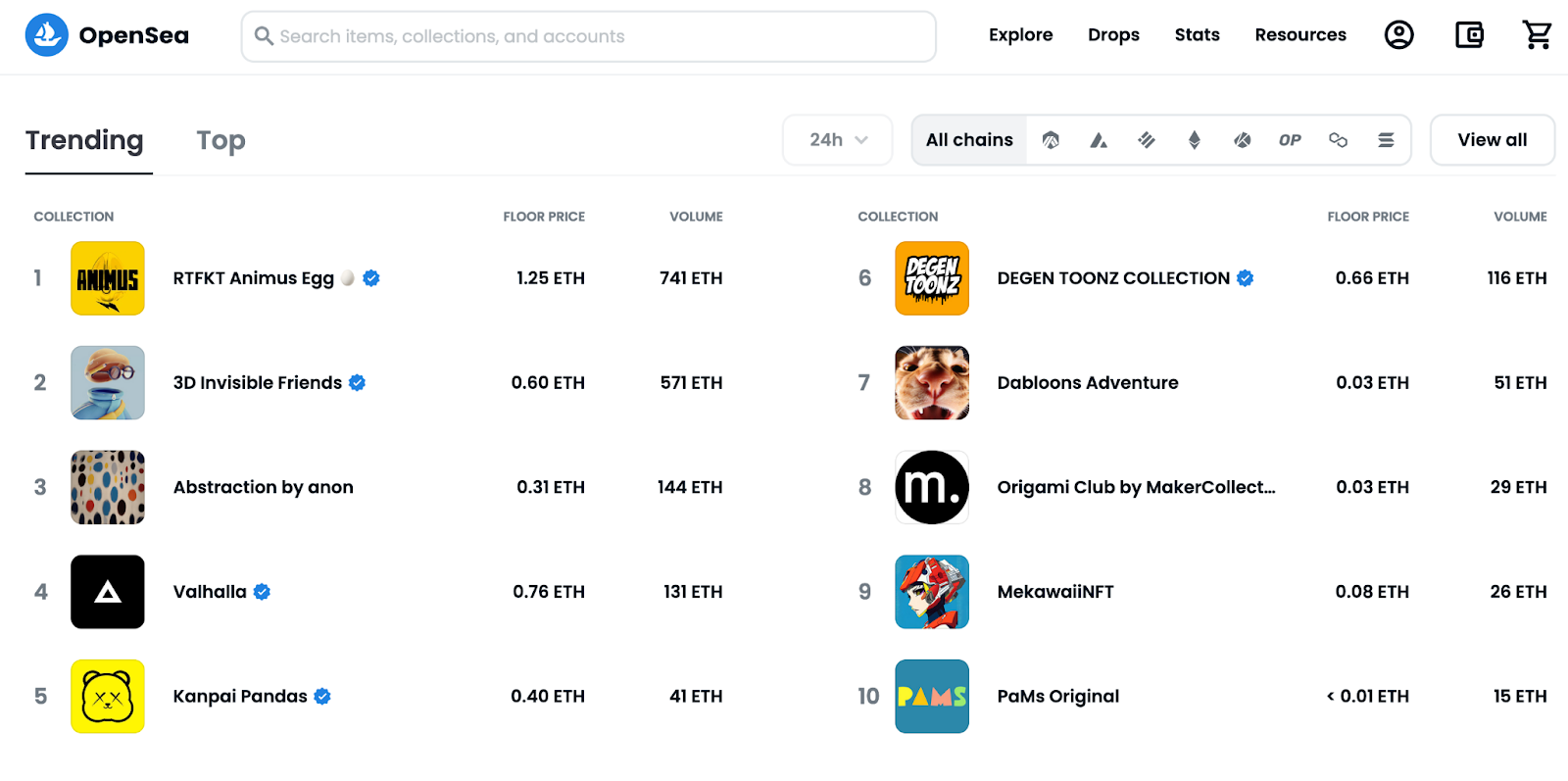
Task: Click verified badge next to Valhalla
Action: (x=262, y=592)
